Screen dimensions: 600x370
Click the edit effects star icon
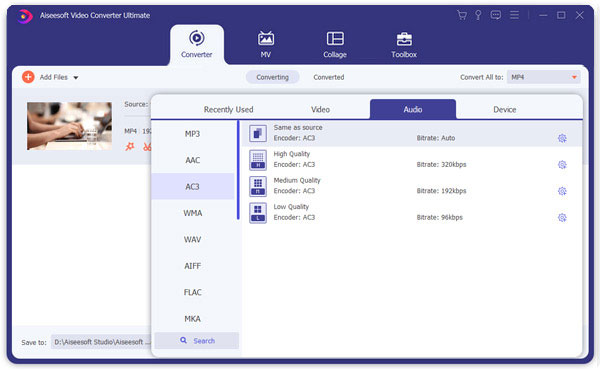tap(130, 146)
